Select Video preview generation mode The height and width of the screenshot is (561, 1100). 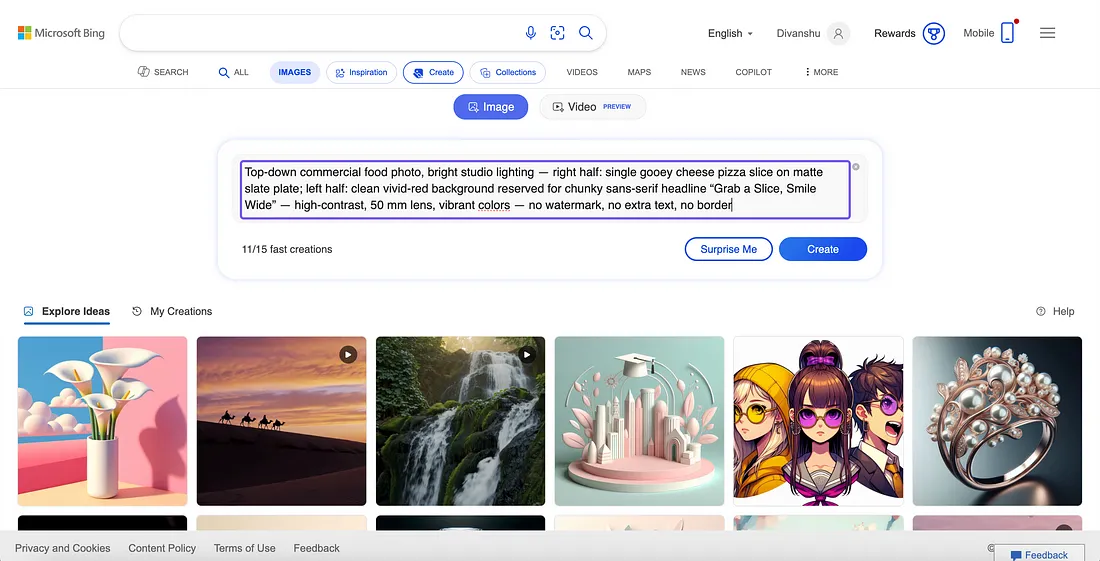[592, 107]
